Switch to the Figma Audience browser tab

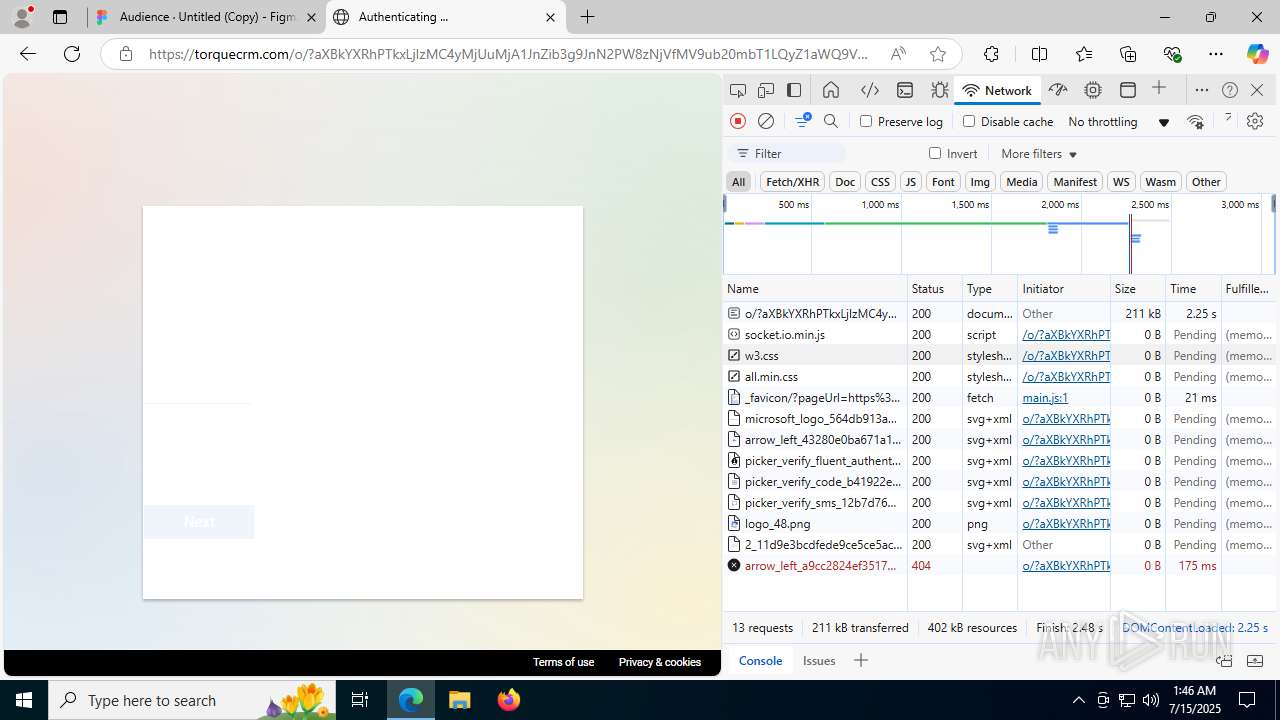tap(206, 17)
